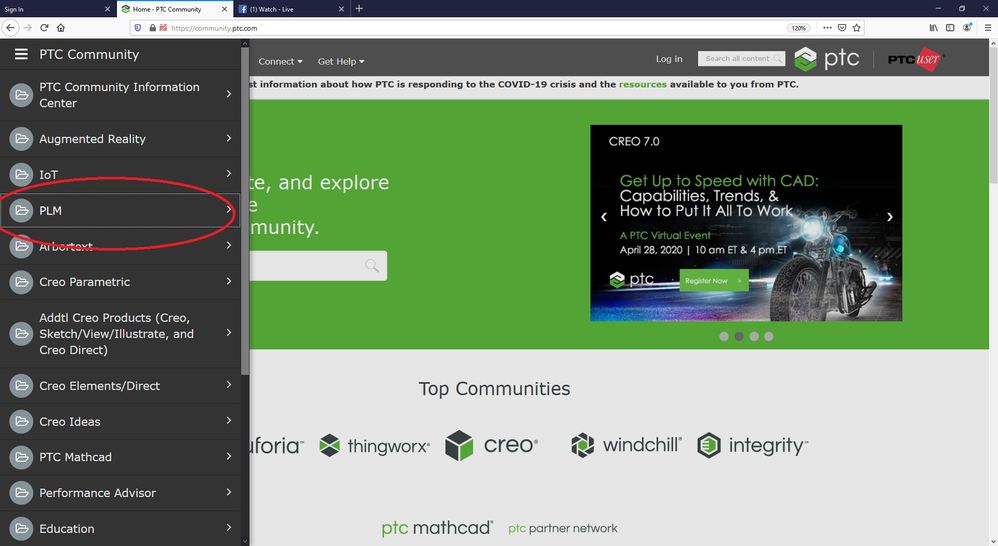Viewport: 998px width, 546px height.
Task: Open the Connect dropdown menu
Action: (x=280, y=61)
